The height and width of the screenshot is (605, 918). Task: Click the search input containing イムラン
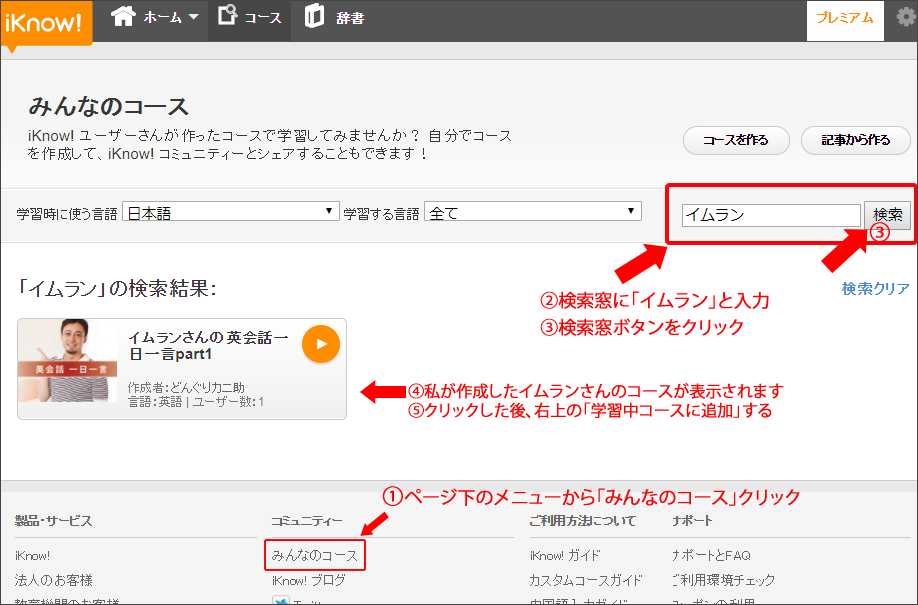coord(770,214)
